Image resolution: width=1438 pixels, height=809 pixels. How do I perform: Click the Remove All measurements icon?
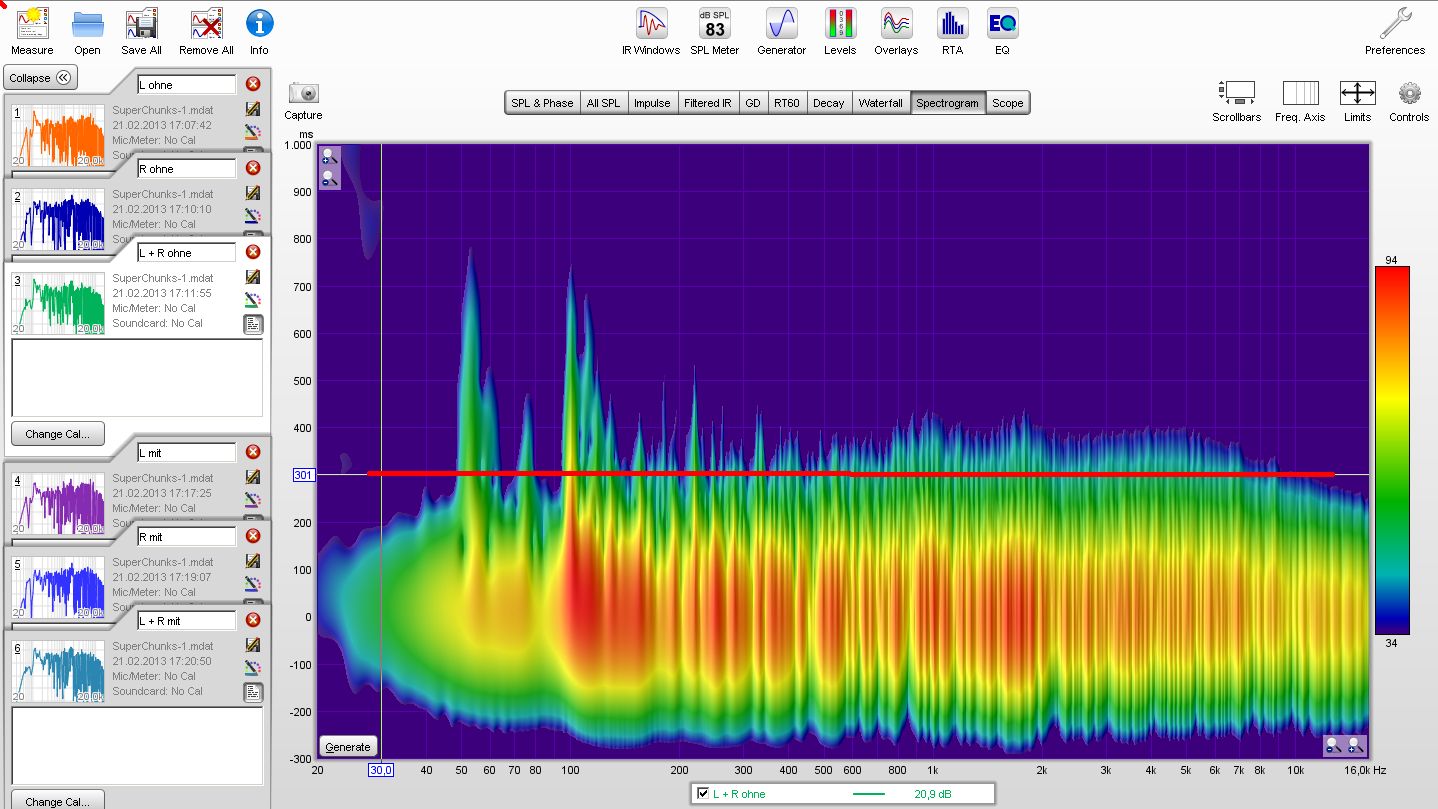tap(206, 30)
